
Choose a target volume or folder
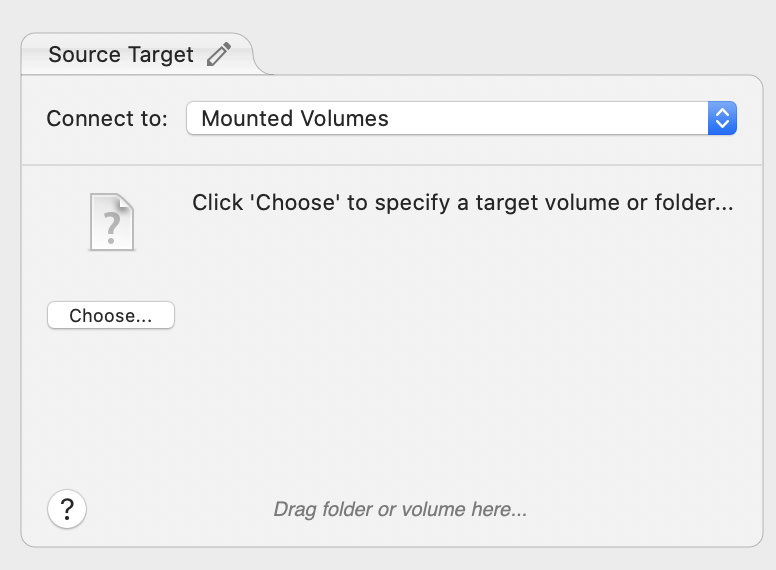point(111,315)
